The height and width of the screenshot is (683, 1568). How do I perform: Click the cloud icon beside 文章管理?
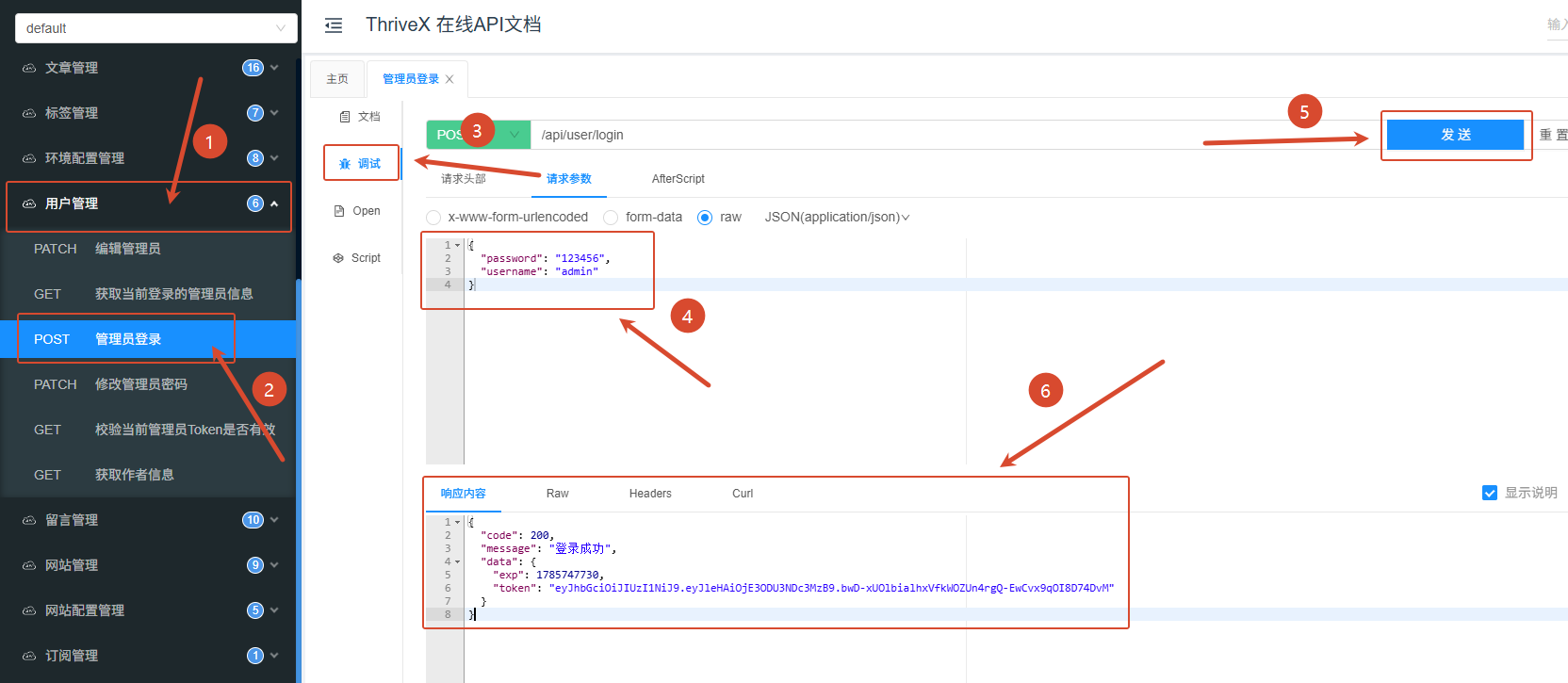point(29,68)
